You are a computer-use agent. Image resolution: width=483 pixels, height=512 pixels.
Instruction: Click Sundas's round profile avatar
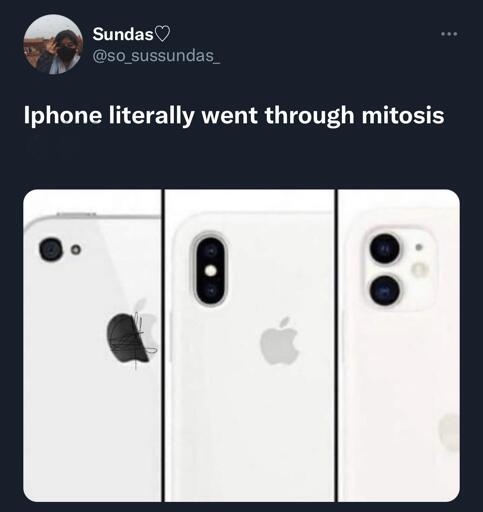pyautogui.click(x=53, y=44)
